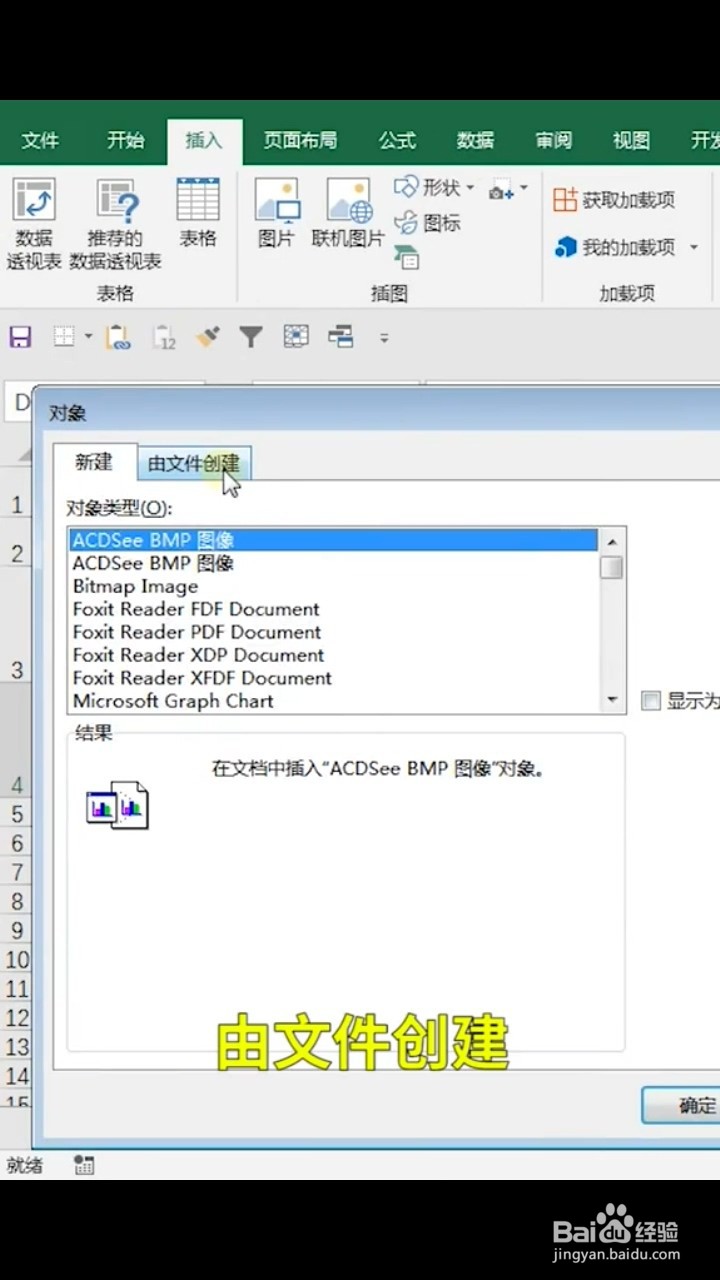Switch to the 开始 (Home) tab
This screenshot has width=720, height=1280.
(125, 141)
